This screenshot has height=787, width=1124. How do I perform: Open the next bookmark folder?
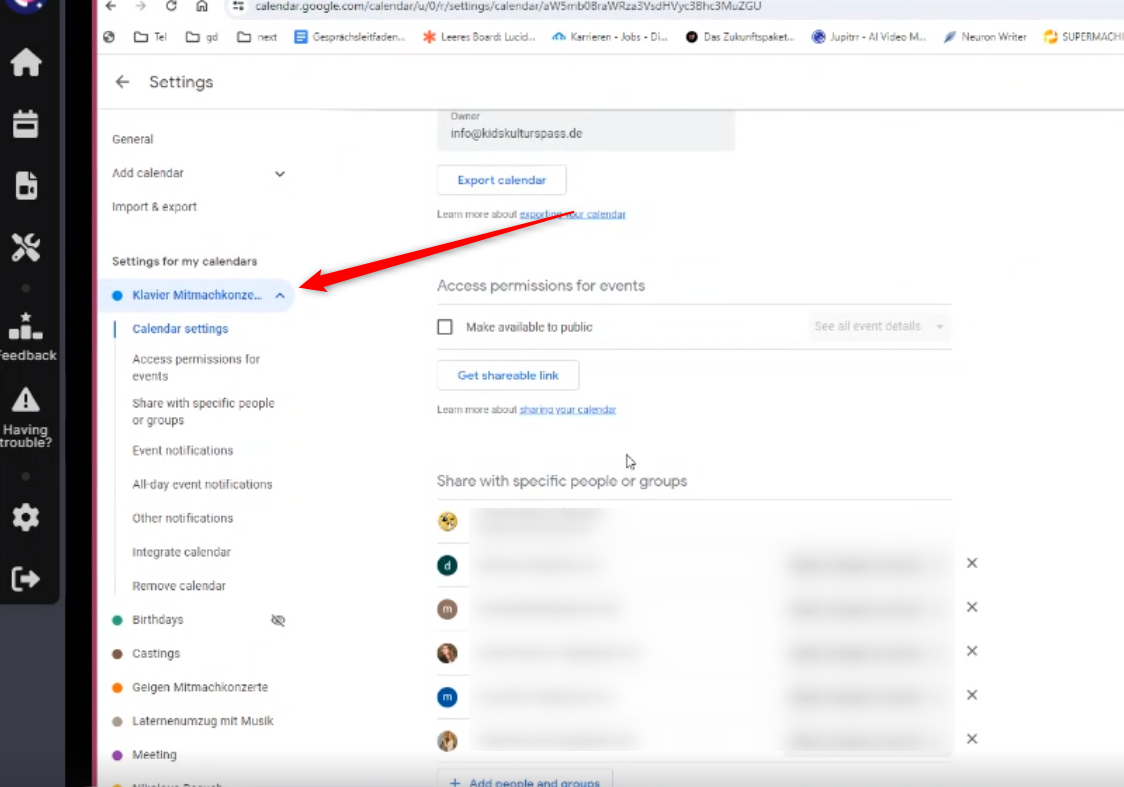257,37
